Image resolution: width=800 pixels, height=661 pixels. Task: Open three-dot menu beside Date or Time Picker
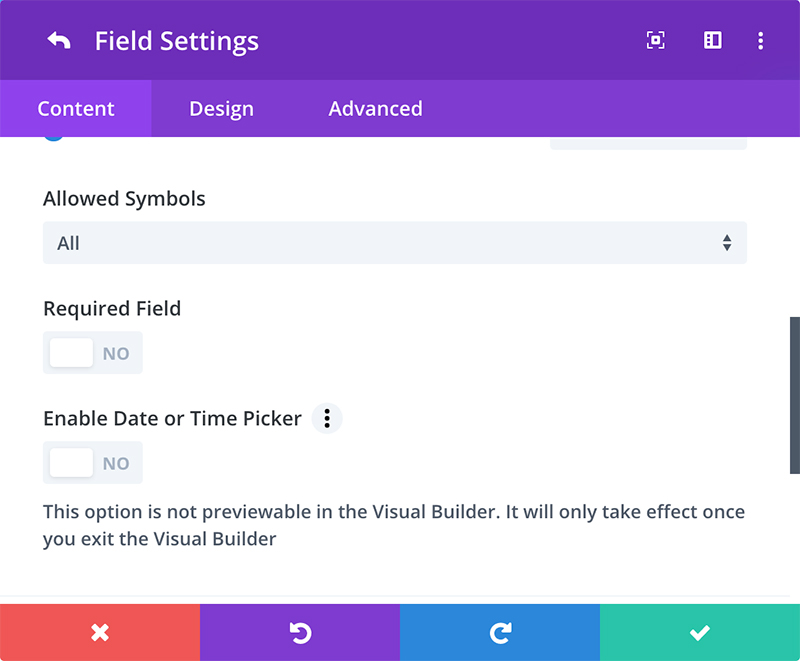[327, 419]
